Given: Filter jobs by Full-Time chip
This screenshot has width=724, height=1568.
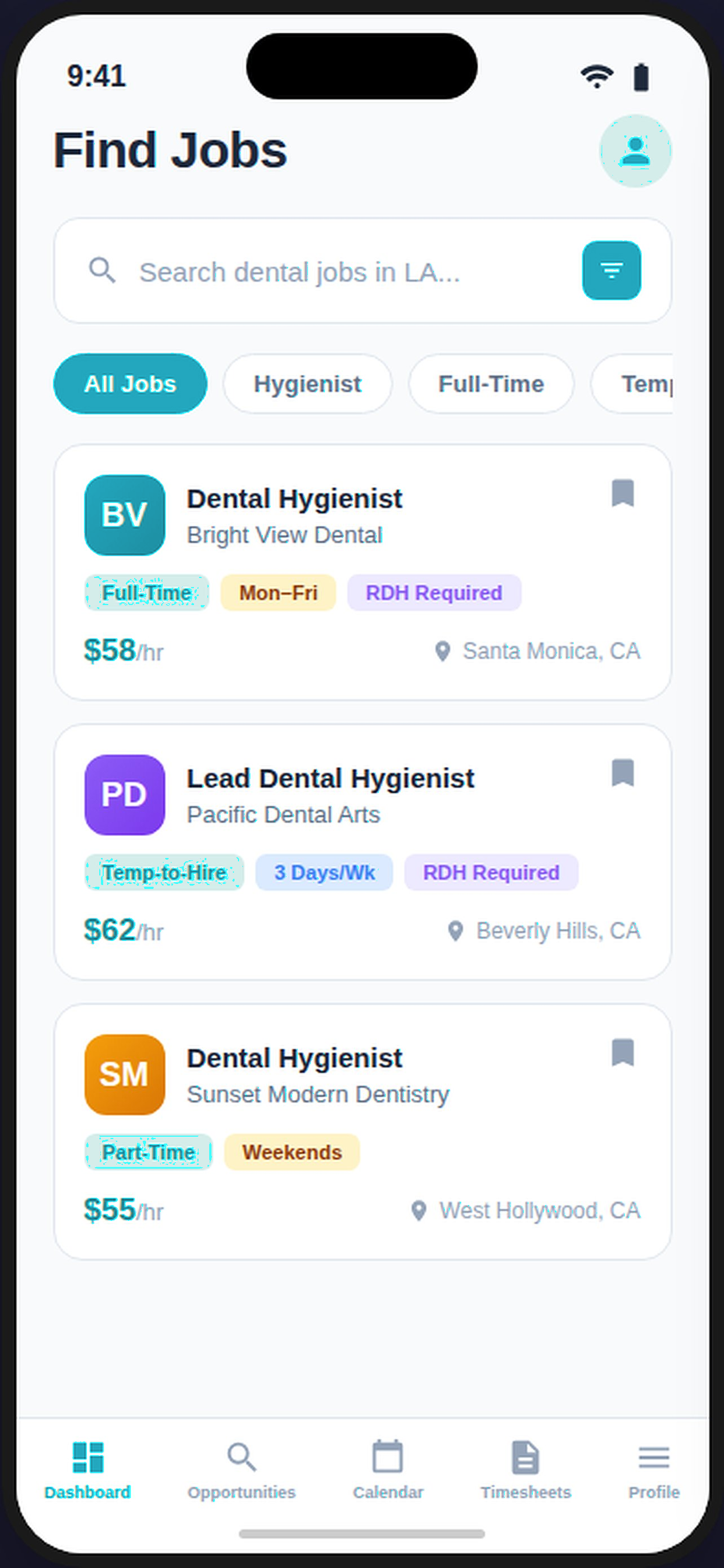Looking at the screenshot, I should [491, 383].
